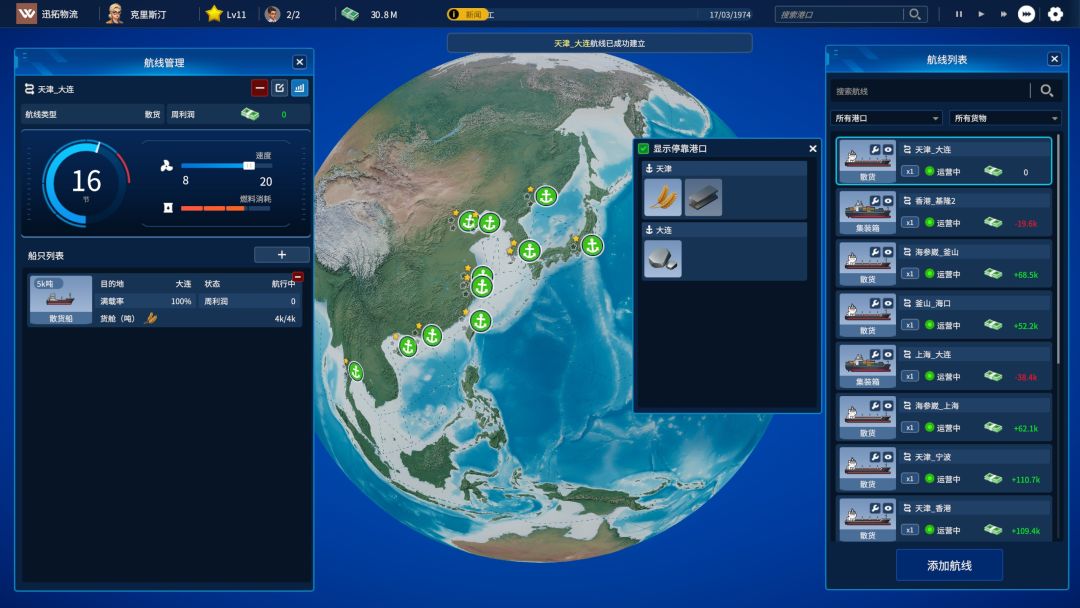The height and width of the screenshot is (608, 1080).
Task: Click the 30.8M cash balance icon
Action: click(351, 14)
